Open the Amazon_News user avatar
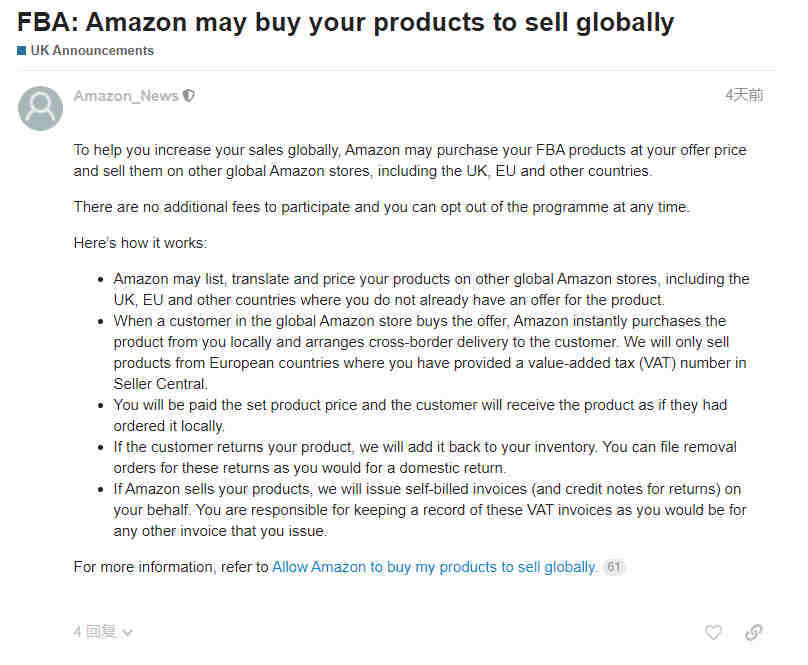 (40, 108)
